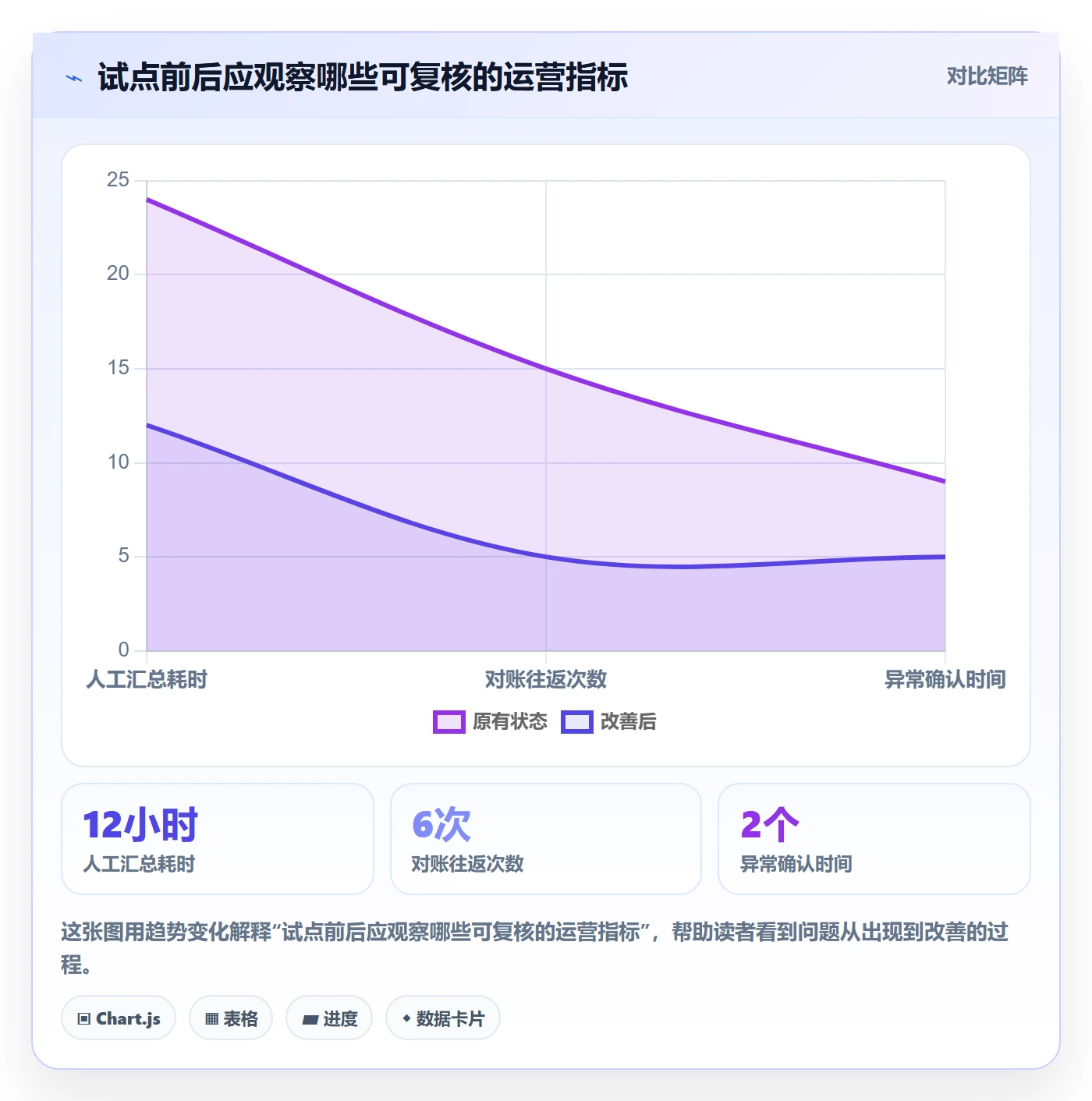
Task: Click the grid icon in the 表格 chip
Action: (x=211, y=1019)
